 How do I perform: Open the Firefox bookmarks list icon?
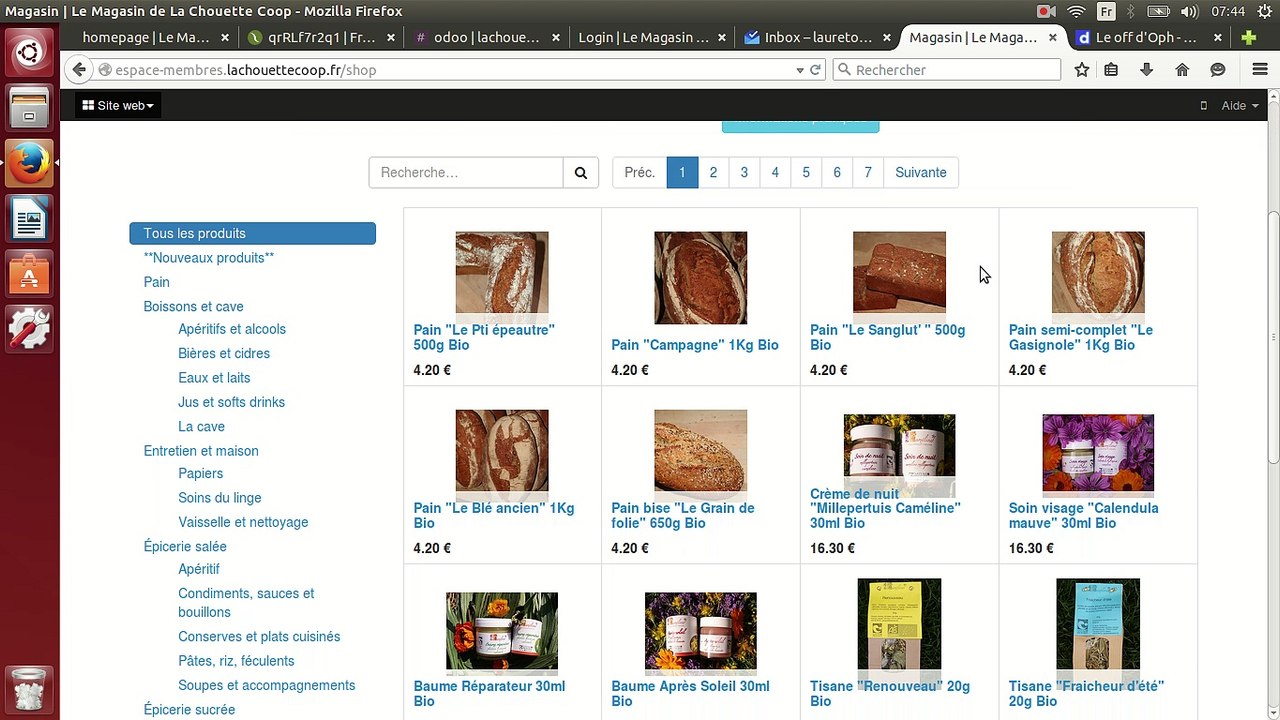tap(1111, 70)
